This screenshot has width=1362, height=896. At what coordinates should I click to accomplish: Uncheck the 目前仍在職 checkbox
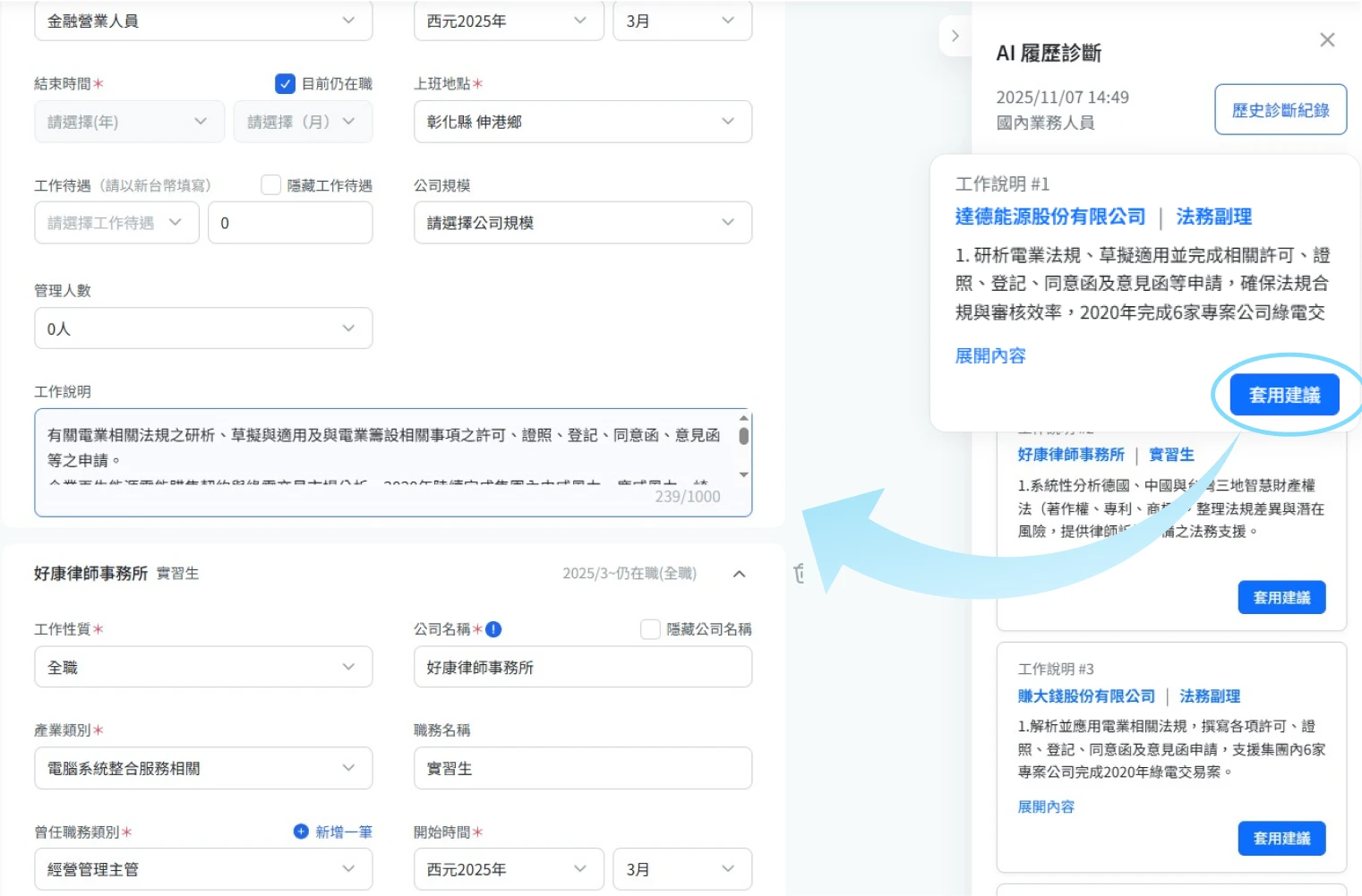point(285,83)
